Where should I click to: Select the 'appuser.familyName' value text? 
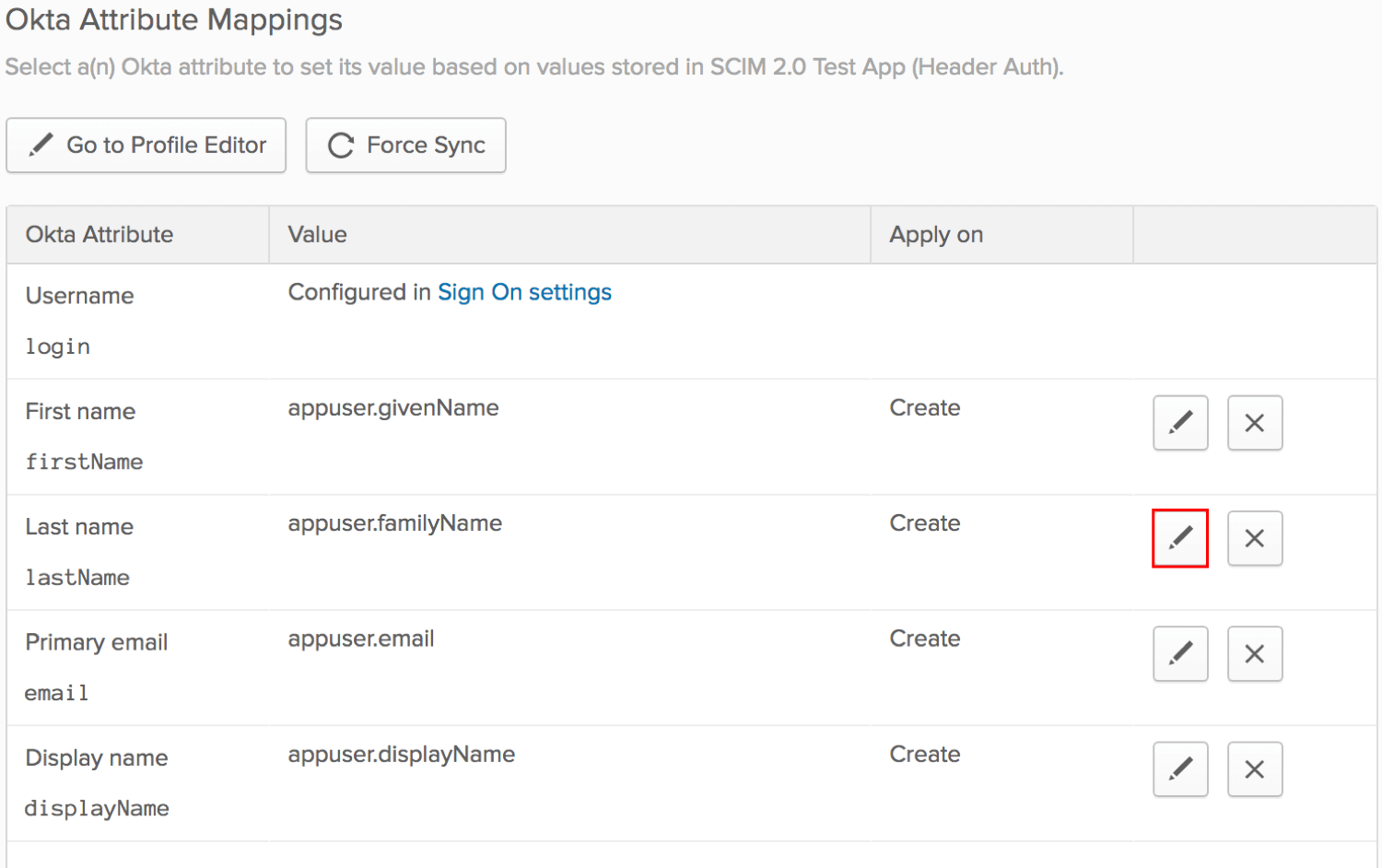[x=395, y=523]
